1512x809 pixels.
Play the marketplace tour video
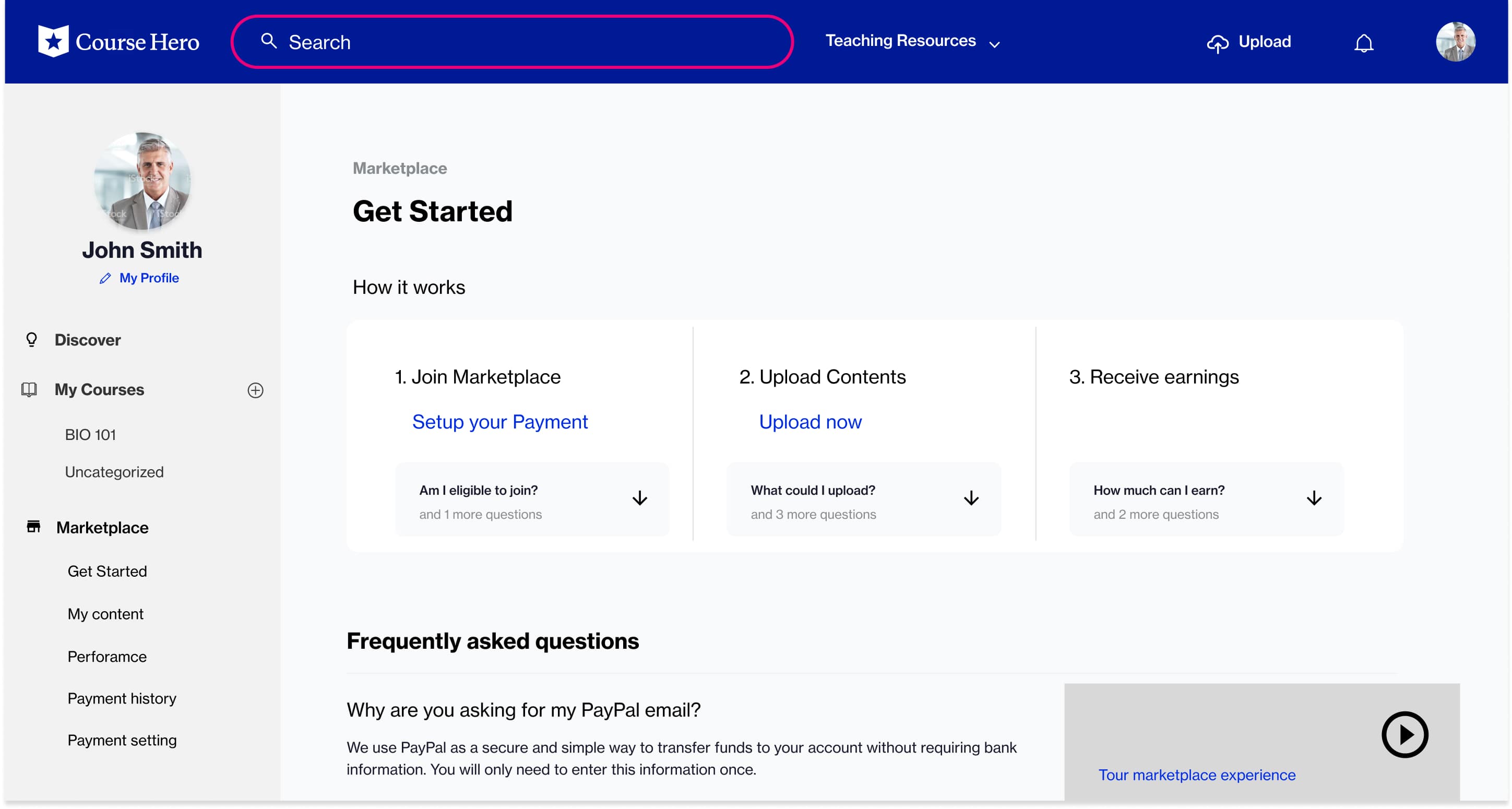coord(1404,734)
